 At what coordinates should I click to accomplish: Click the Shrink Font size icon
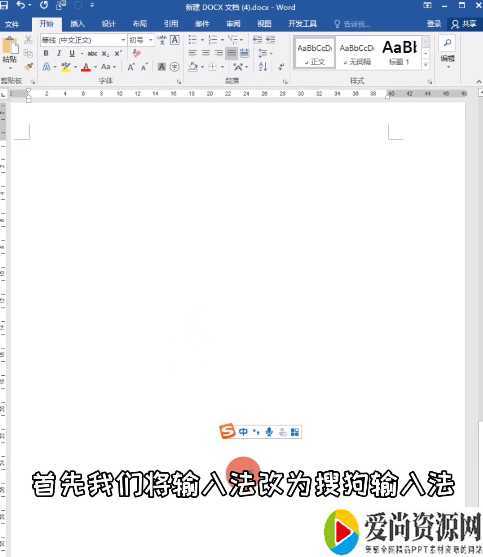[x=144, y=67]
